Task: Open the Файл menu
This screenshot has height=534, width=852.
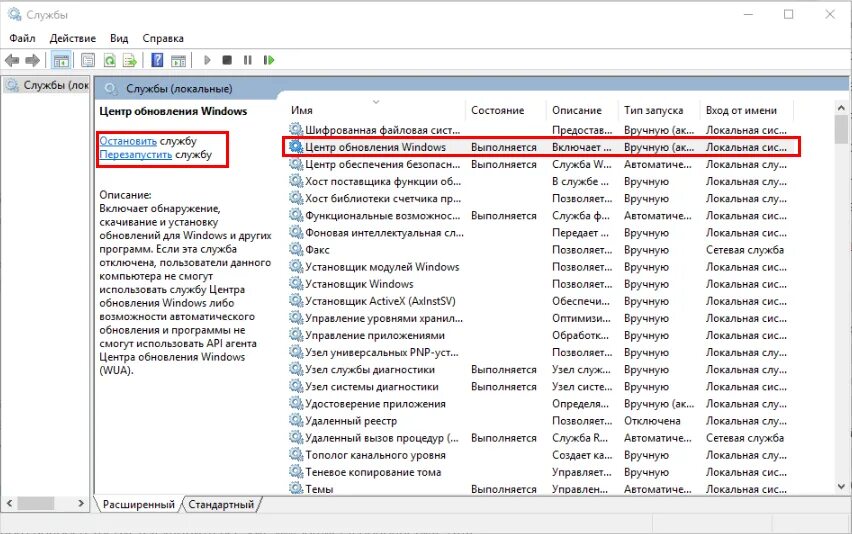Action: pyautogui.click(x=22, y=39)
